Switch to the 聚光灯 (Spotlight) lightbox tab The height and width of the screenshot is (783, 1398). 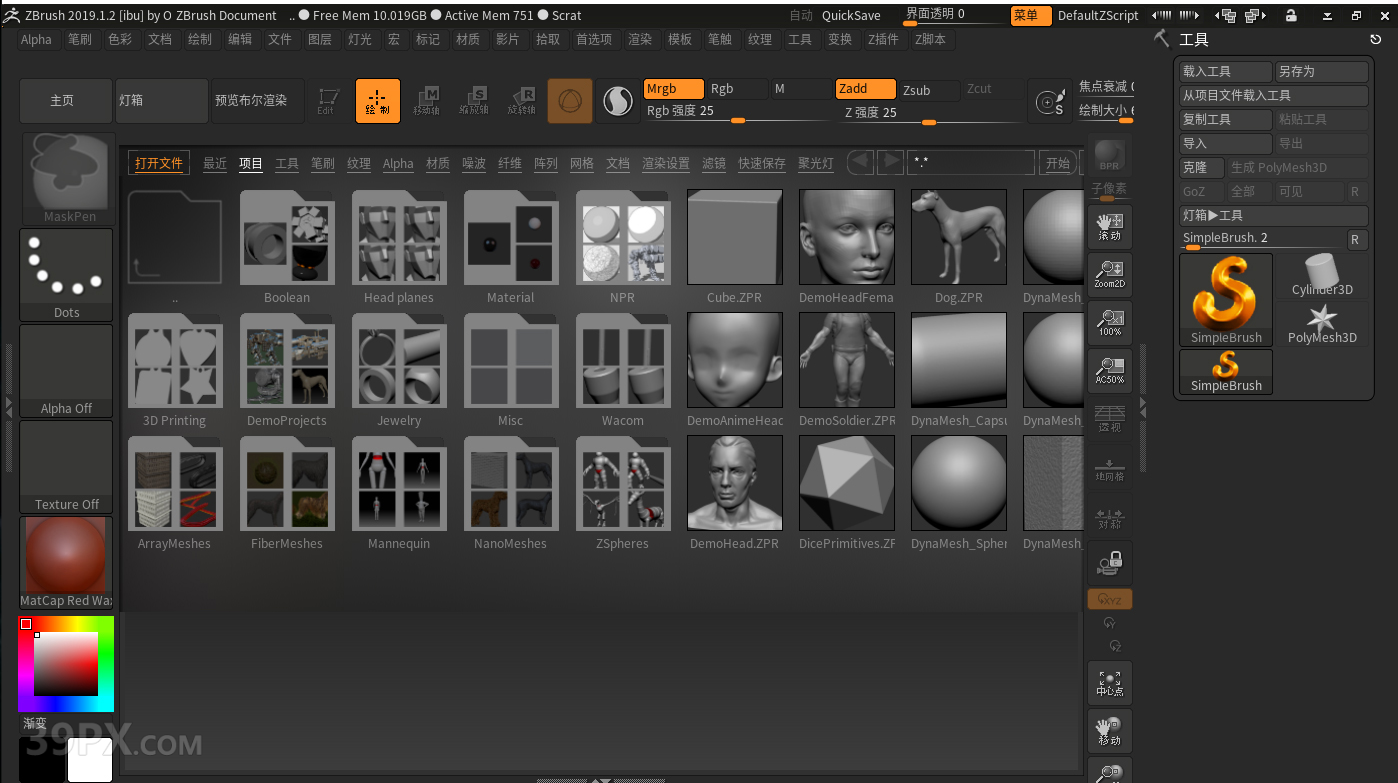pos(816,163)
